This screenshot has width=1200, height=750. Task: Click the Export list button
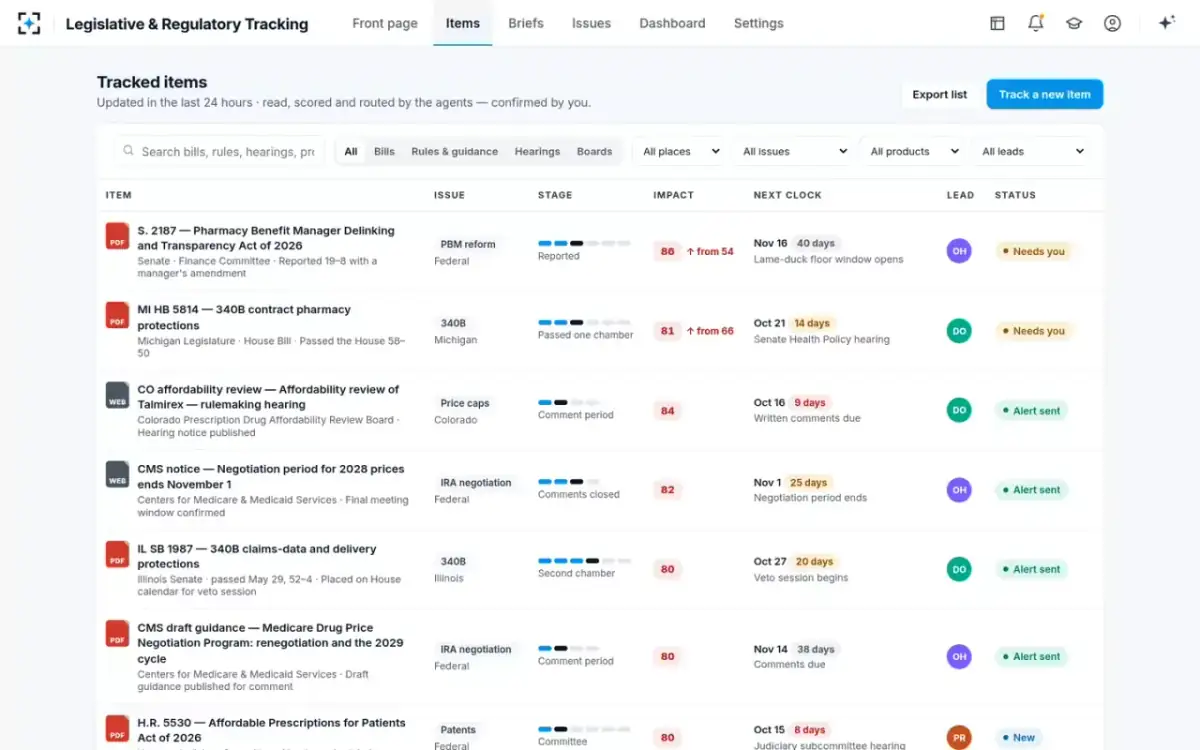[940, 95]
